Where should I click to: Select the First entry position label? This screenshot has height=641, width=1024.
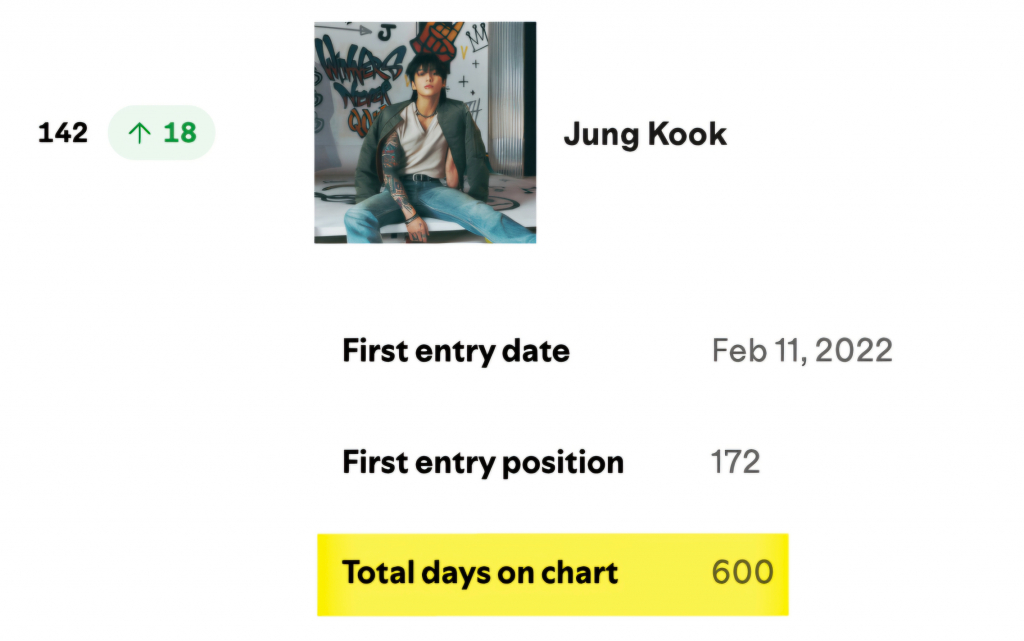483,462
